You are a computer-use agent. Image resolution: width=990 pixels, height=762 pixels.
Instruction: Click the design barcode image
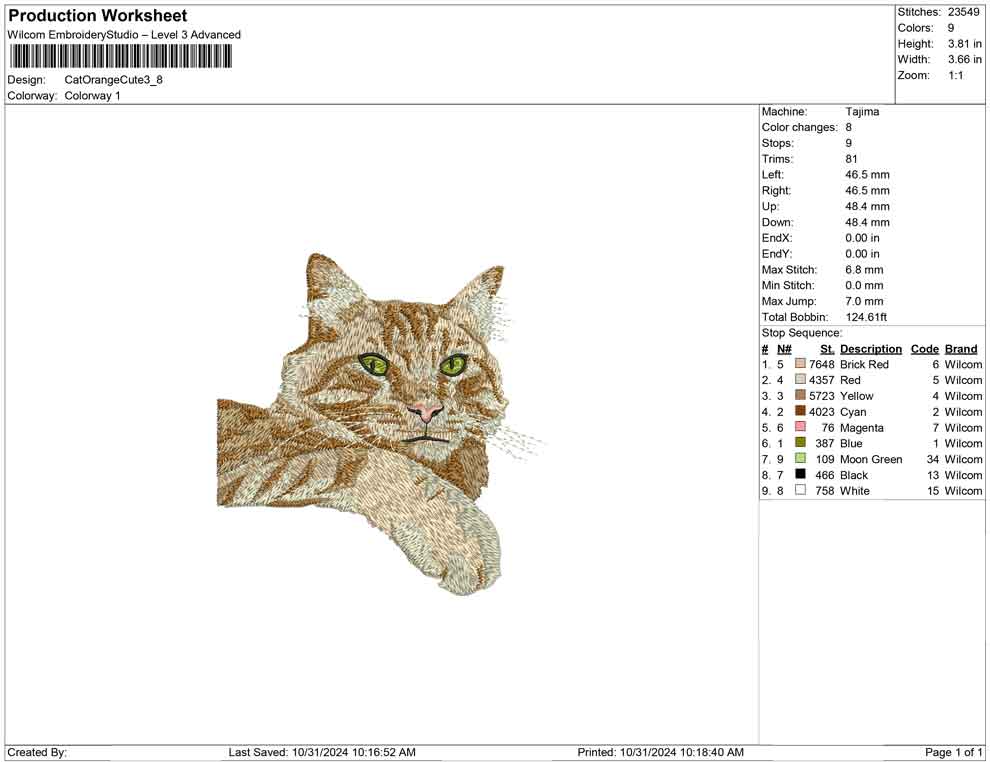click(120, 56)
